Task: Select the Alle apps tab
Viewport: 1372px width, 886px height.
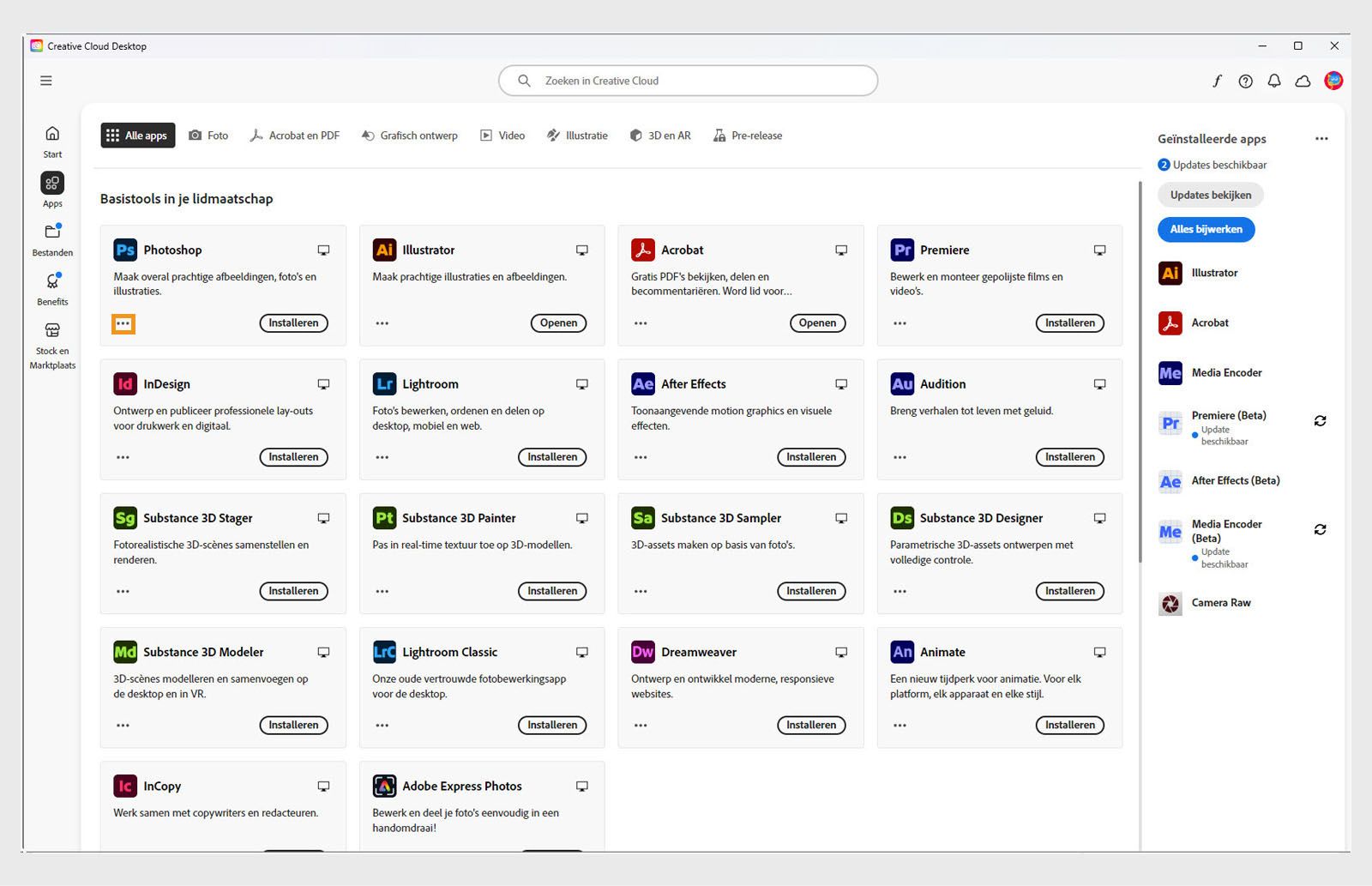Action: [x=138, y=136]
